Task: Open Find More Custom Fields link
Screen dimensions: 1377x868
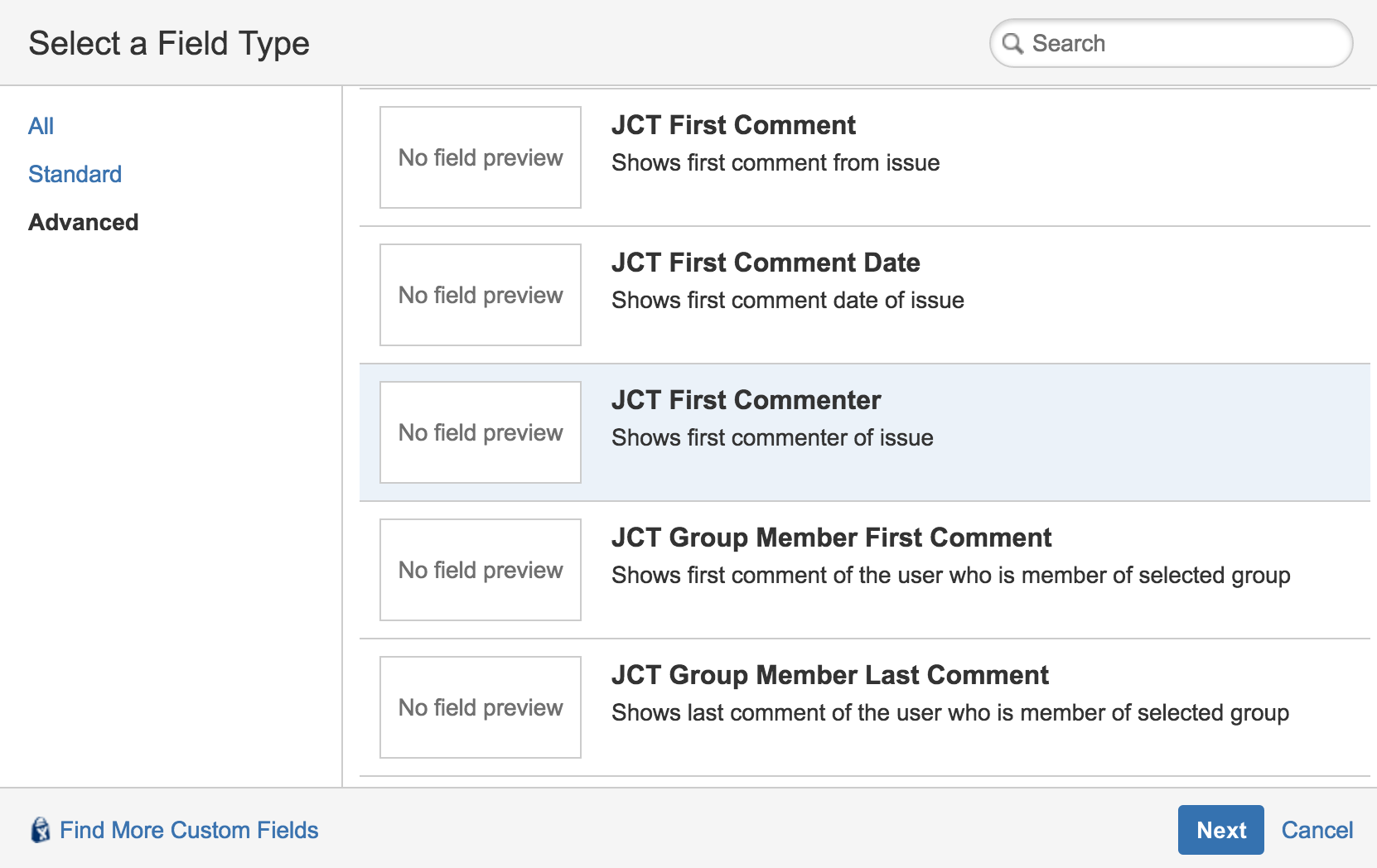Action: [x=189, y=830]
